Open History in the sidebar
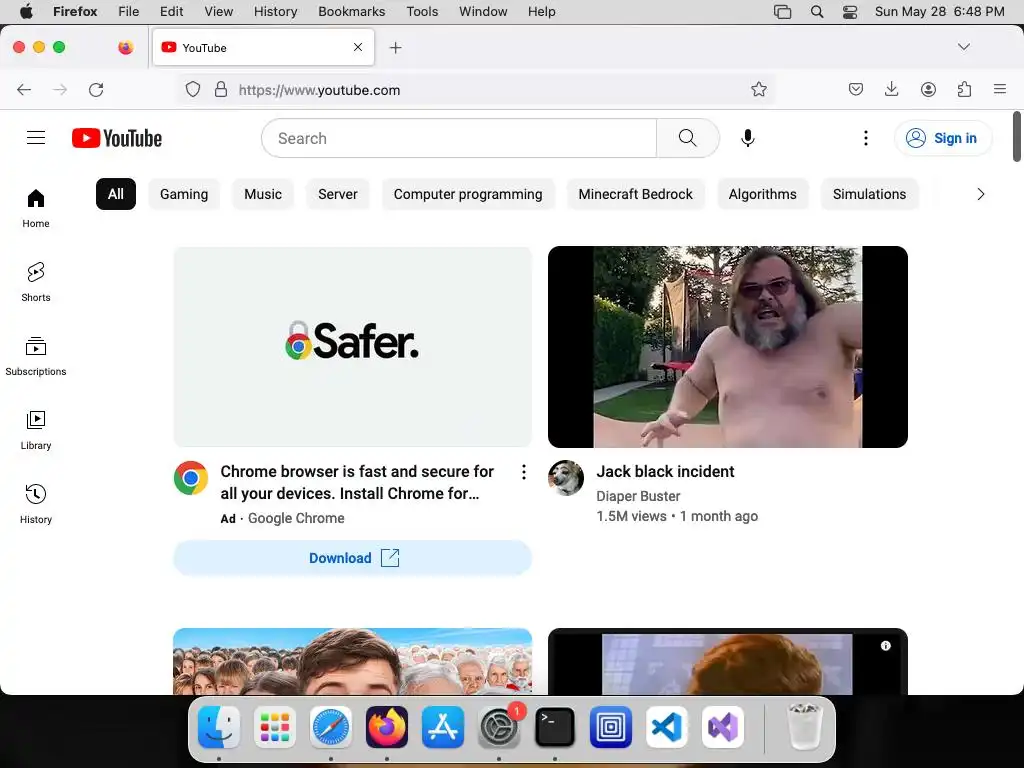 point(36,504)
